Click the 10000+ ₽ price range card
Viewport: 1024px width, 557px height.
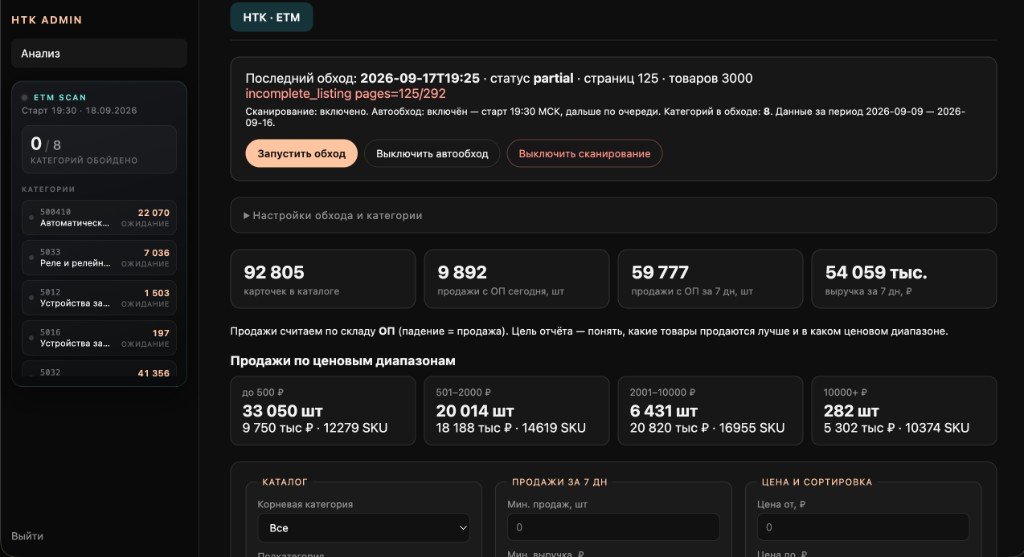(x=904, y=411)
